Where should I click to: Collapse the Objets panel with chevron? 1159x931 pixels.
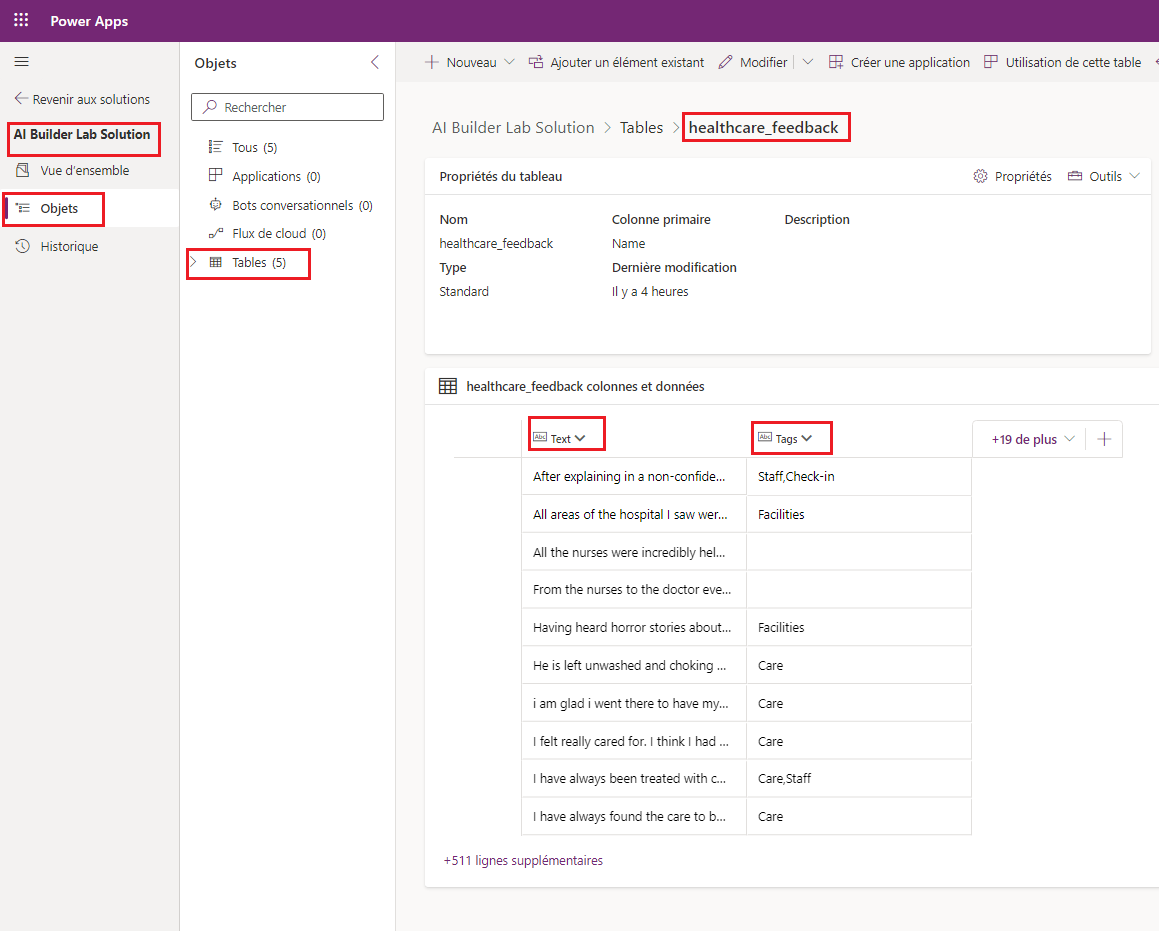tap(375, 62)
